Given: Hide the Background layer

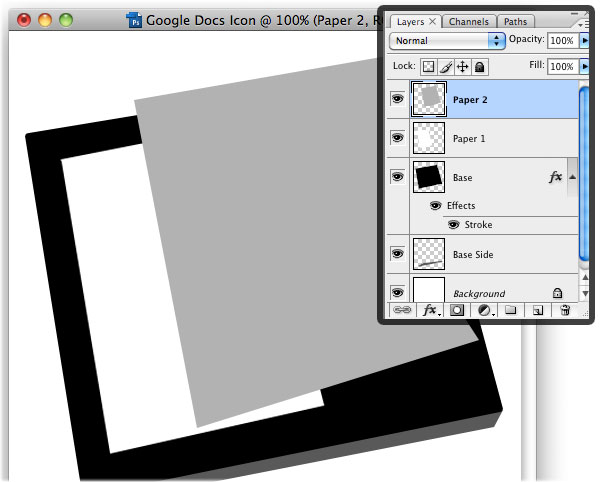Looking at the screenshot, I should (x=398, y=292).
